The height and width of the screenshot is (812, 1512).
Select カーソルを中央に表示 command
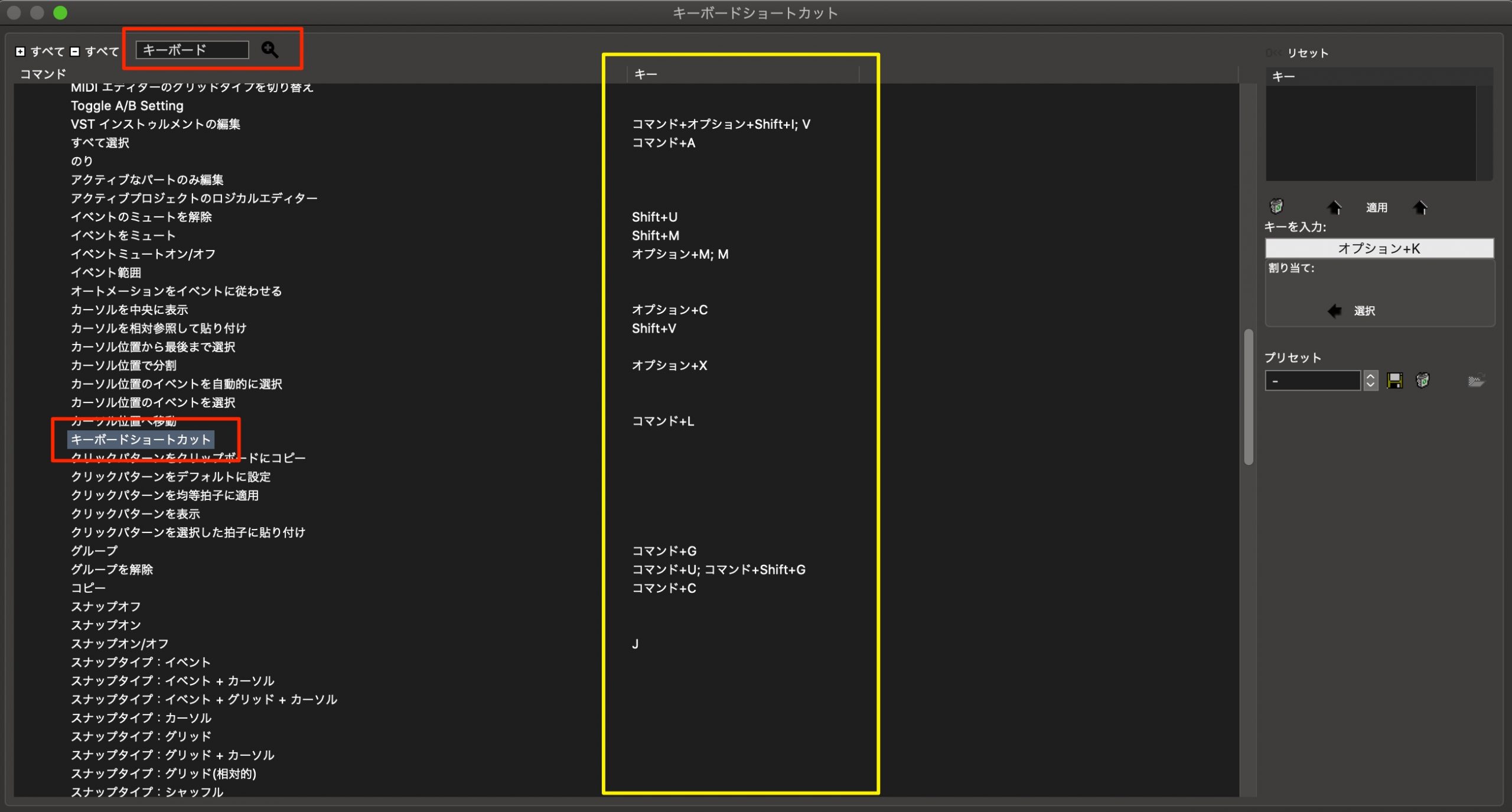click(129, 310)
